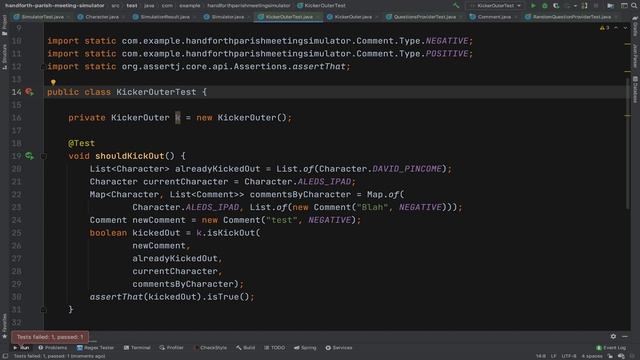The width and height of the screenshot is (640, 360).
Task: Click the variable k on line 16
Action: [178, 118]
